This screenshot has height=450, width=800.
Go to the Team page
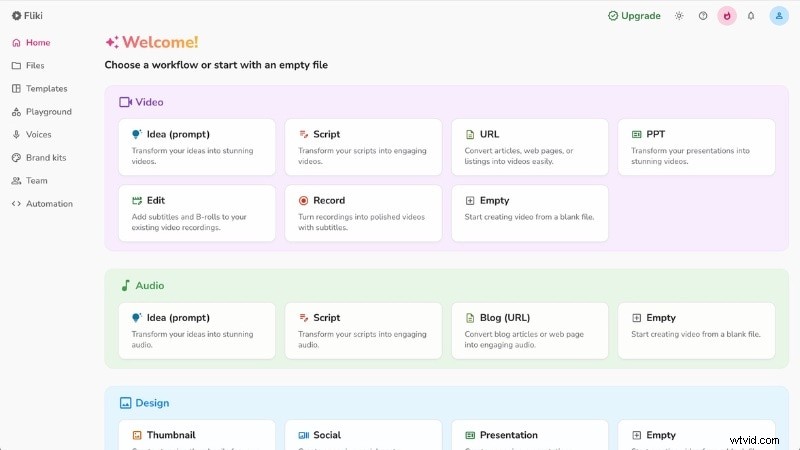pyautogui.click(x=36, y=181)
